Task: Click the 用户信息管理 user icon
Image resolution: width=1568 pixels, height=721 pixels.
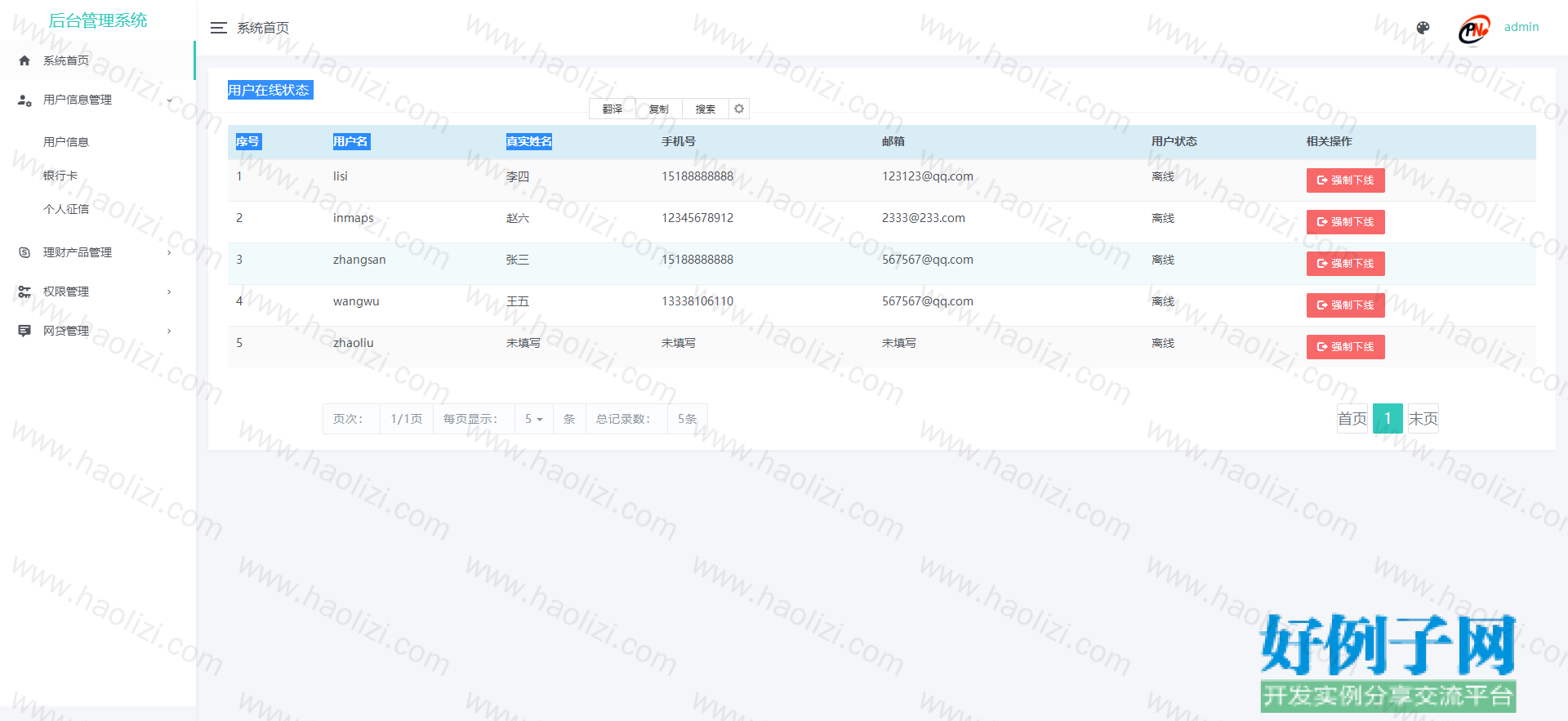Action: coord(24,100)
